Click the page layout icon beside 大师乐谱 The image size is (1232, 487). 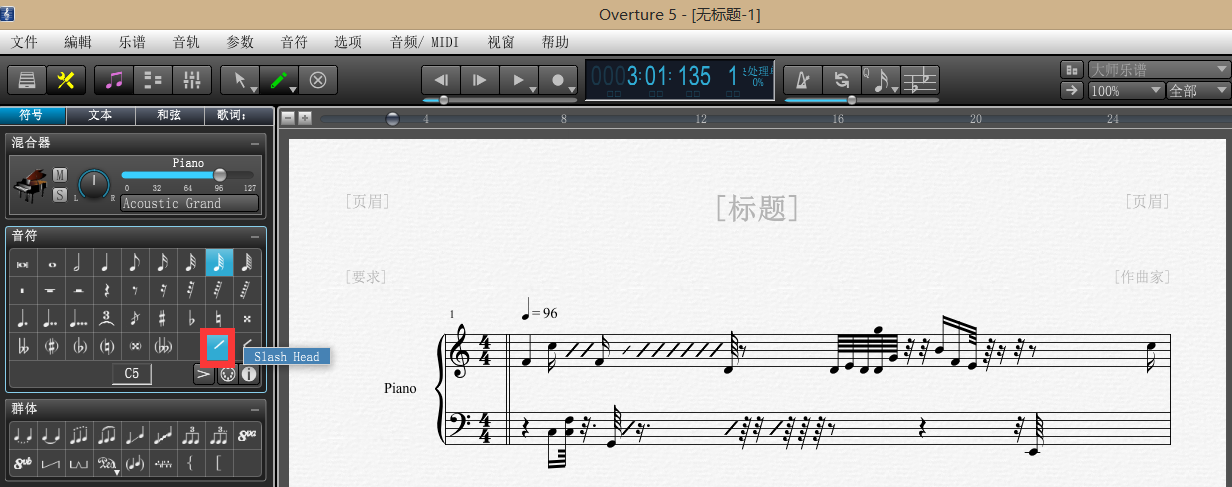tap(1072, 70)
